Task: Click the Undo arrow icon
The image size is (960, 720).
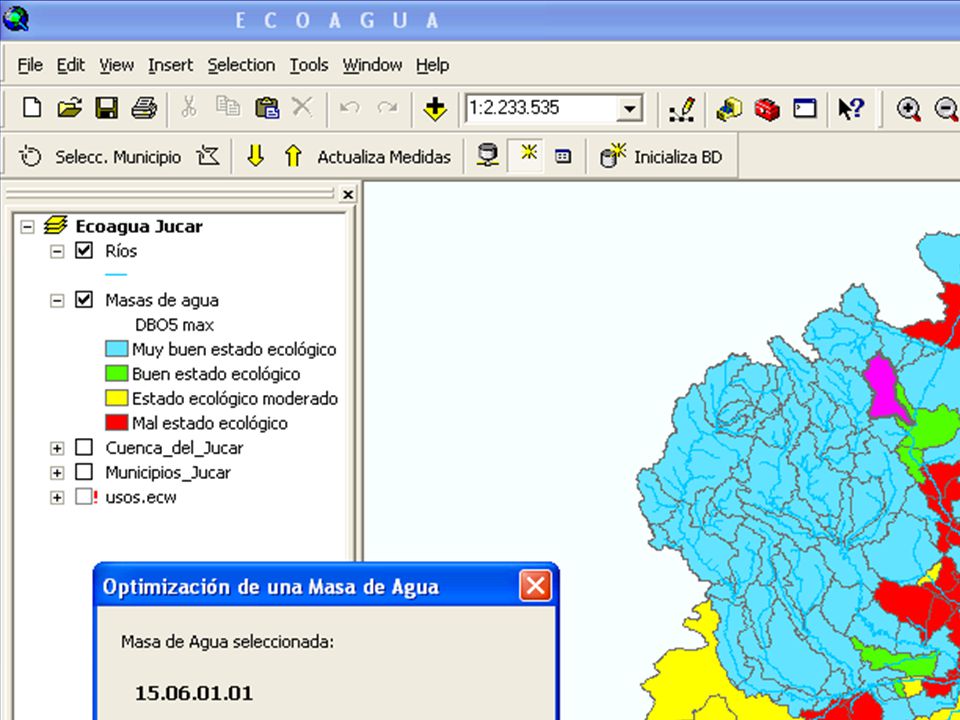Action: (349, 108)
